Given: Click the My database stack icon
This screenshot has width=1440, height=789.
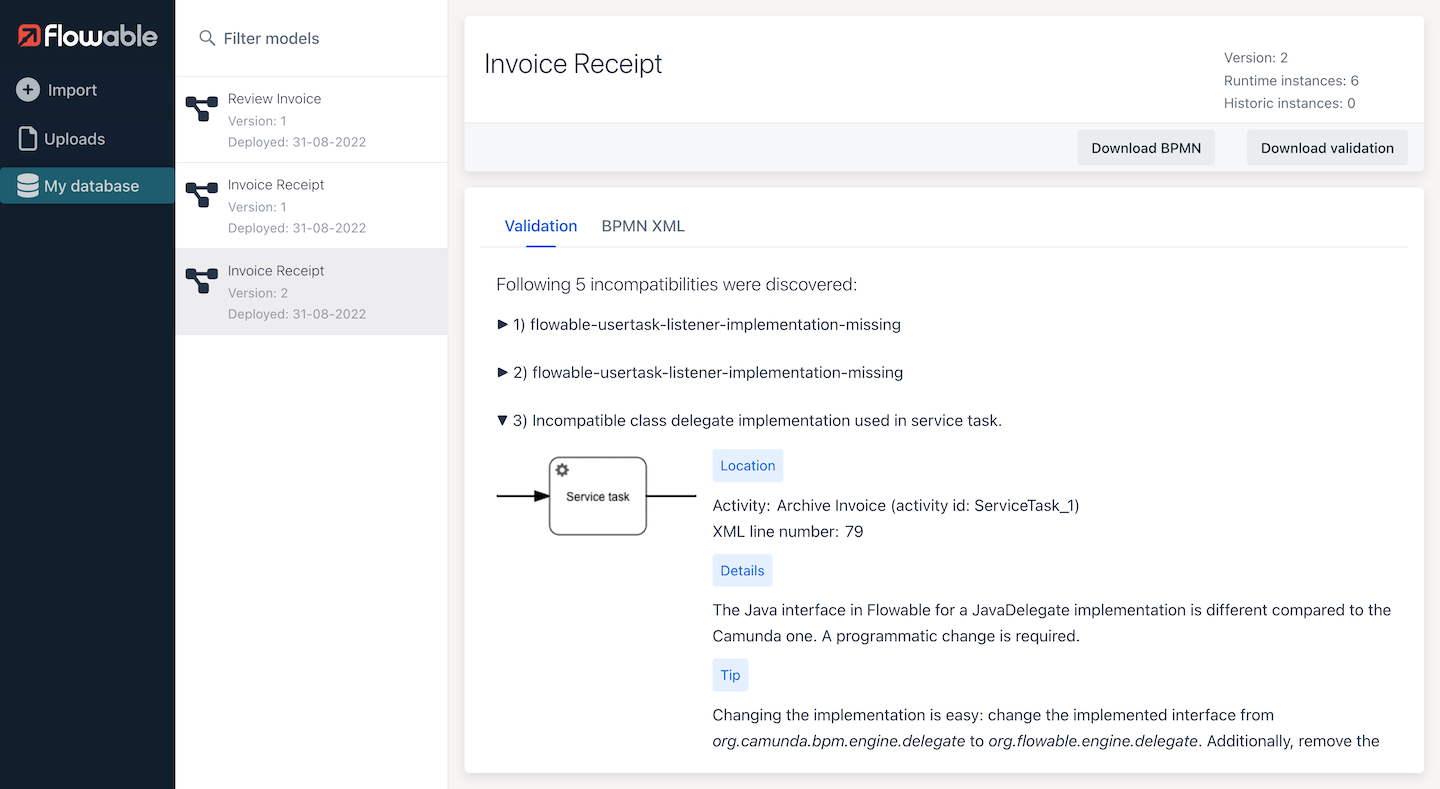Looking at the screenshot, I should (x=28, y=186).
